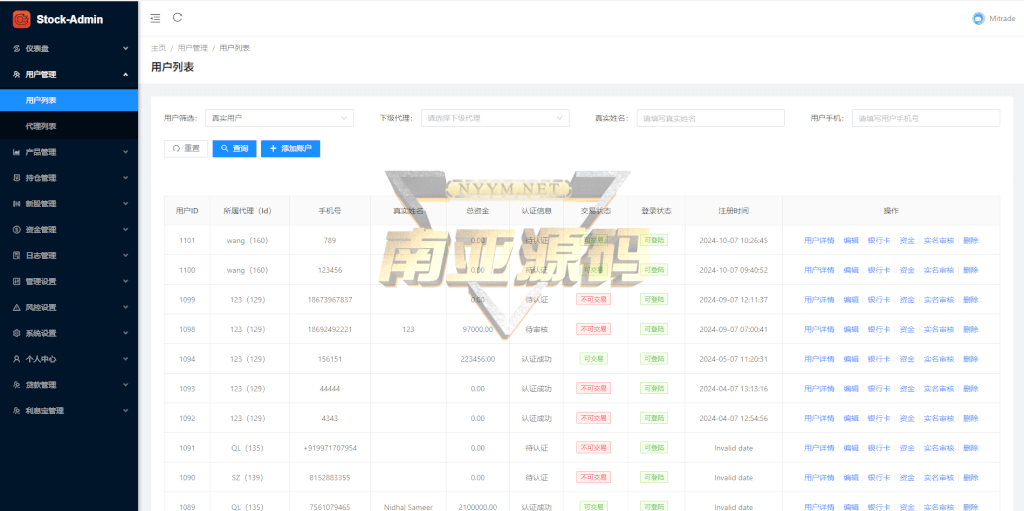The width and height of the screenshot is (1024, 511).
Task: Select 代理列表 in the sidebar submenu
Action: tap(41, 126)
